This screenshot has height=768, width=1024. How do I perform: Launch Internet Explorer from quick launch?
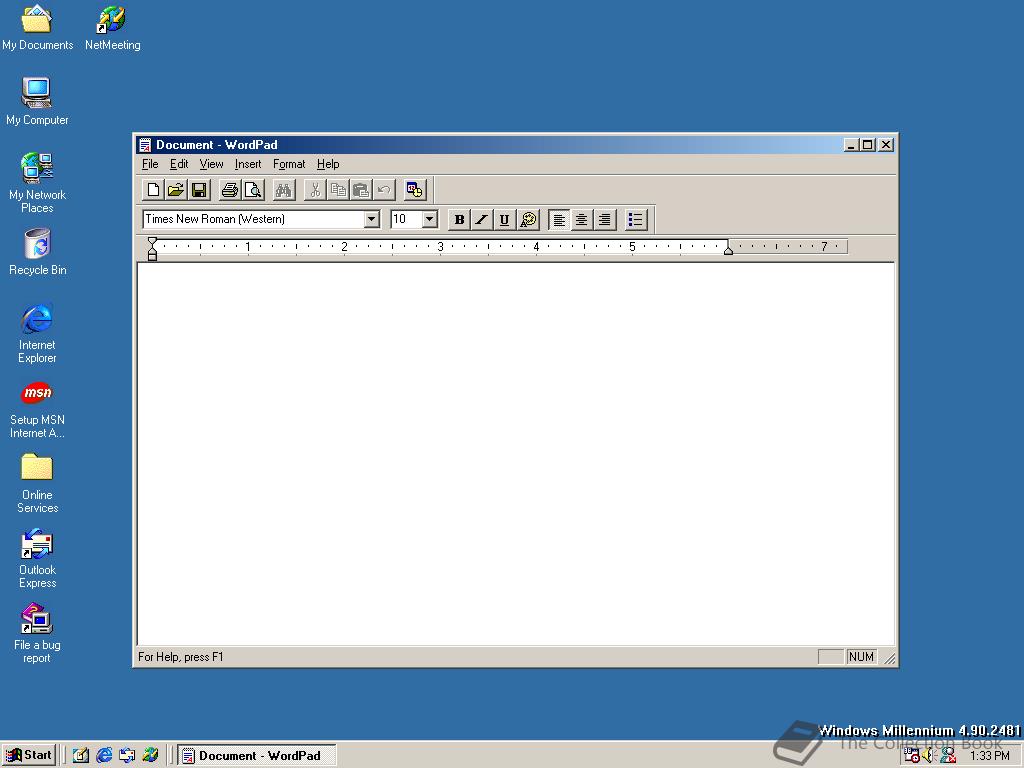(x=104, y=756)
